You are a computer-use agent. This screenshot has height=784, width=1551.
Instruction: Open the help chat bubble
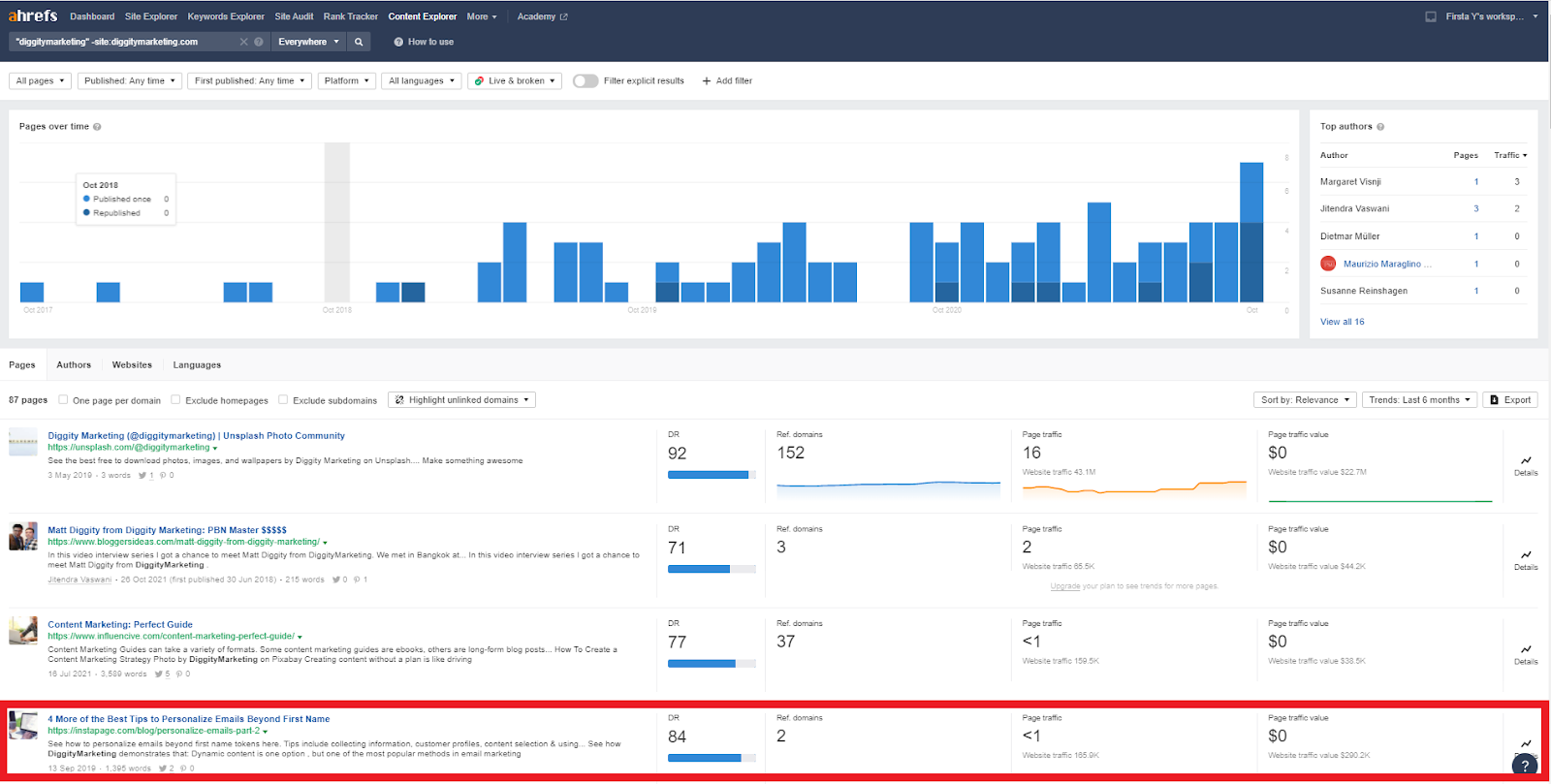pyautogui.click(x=1525, y=766)
